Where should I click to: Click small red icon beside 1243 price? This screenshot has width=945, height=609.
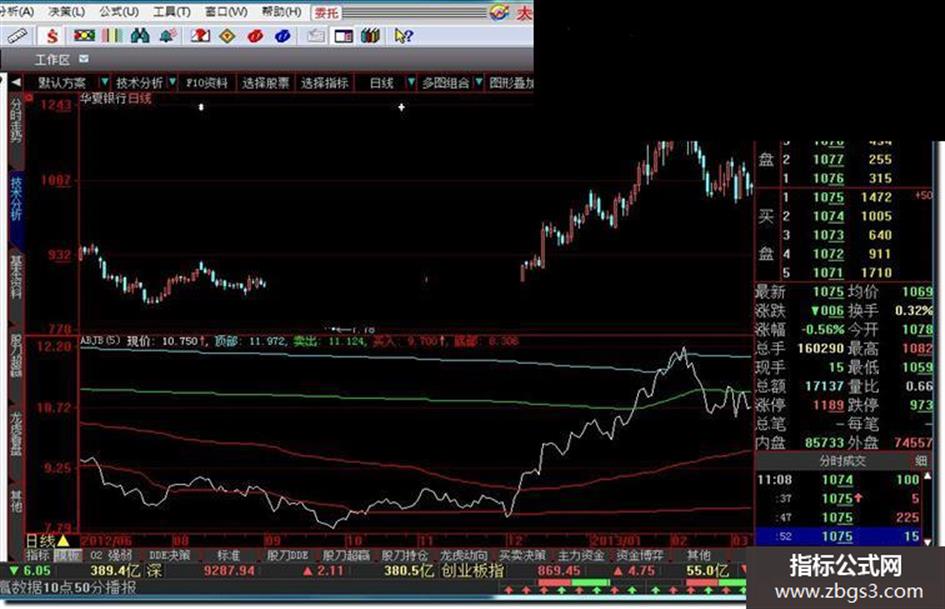pos(29,98)
